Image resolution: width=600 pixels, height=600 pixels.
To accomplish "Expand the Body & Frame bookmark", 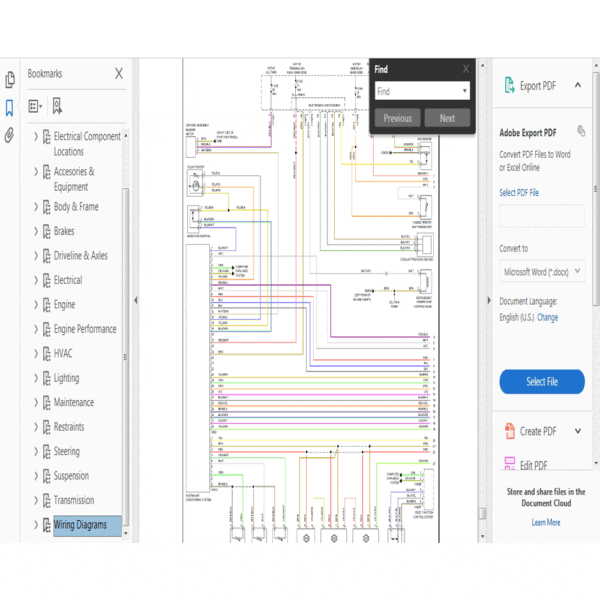I will tap(36, 207).
